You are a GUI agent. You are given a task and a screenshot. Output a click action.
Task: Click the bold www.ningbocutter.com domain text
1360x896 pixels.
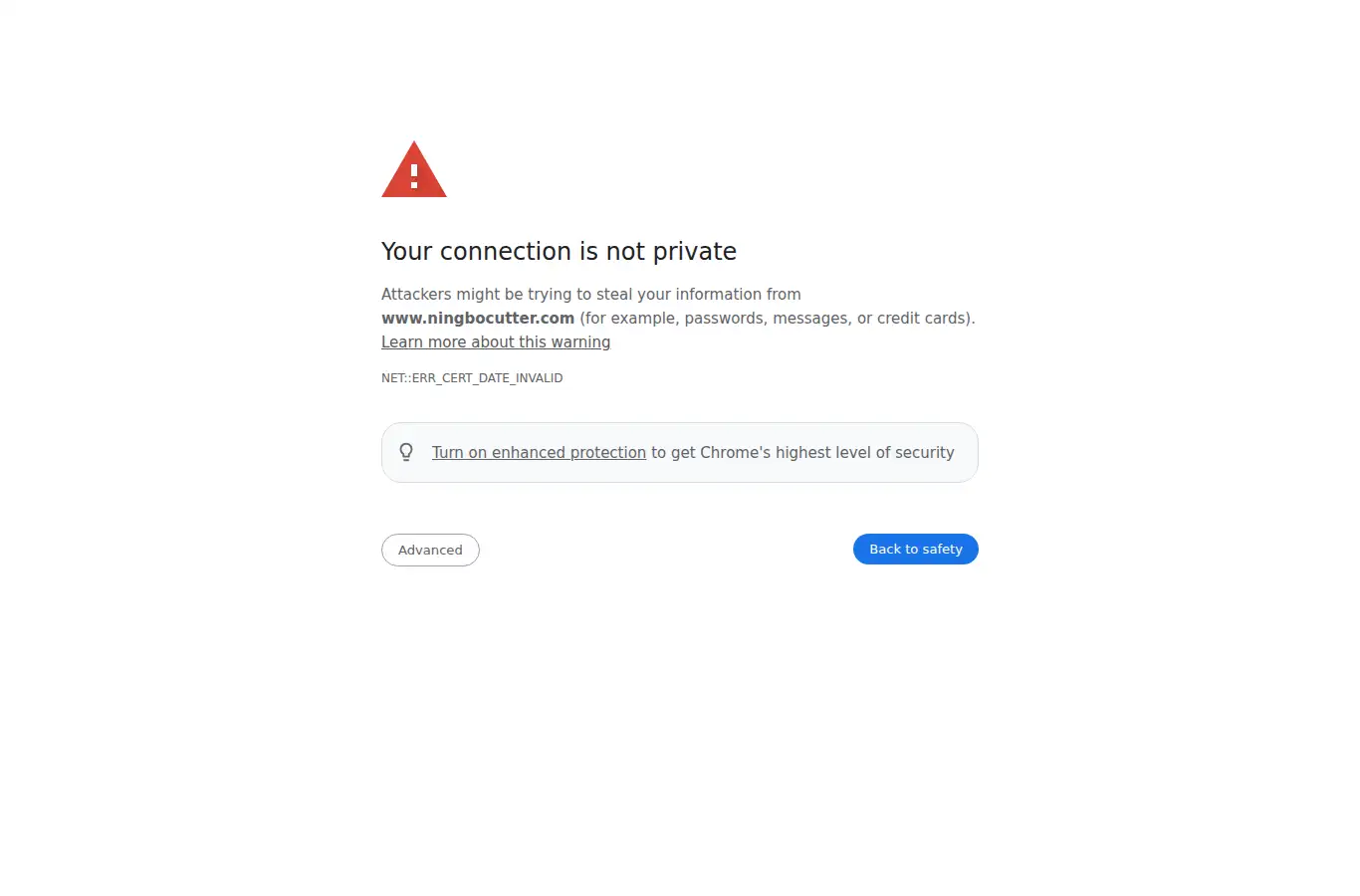(x=478, y=318)
